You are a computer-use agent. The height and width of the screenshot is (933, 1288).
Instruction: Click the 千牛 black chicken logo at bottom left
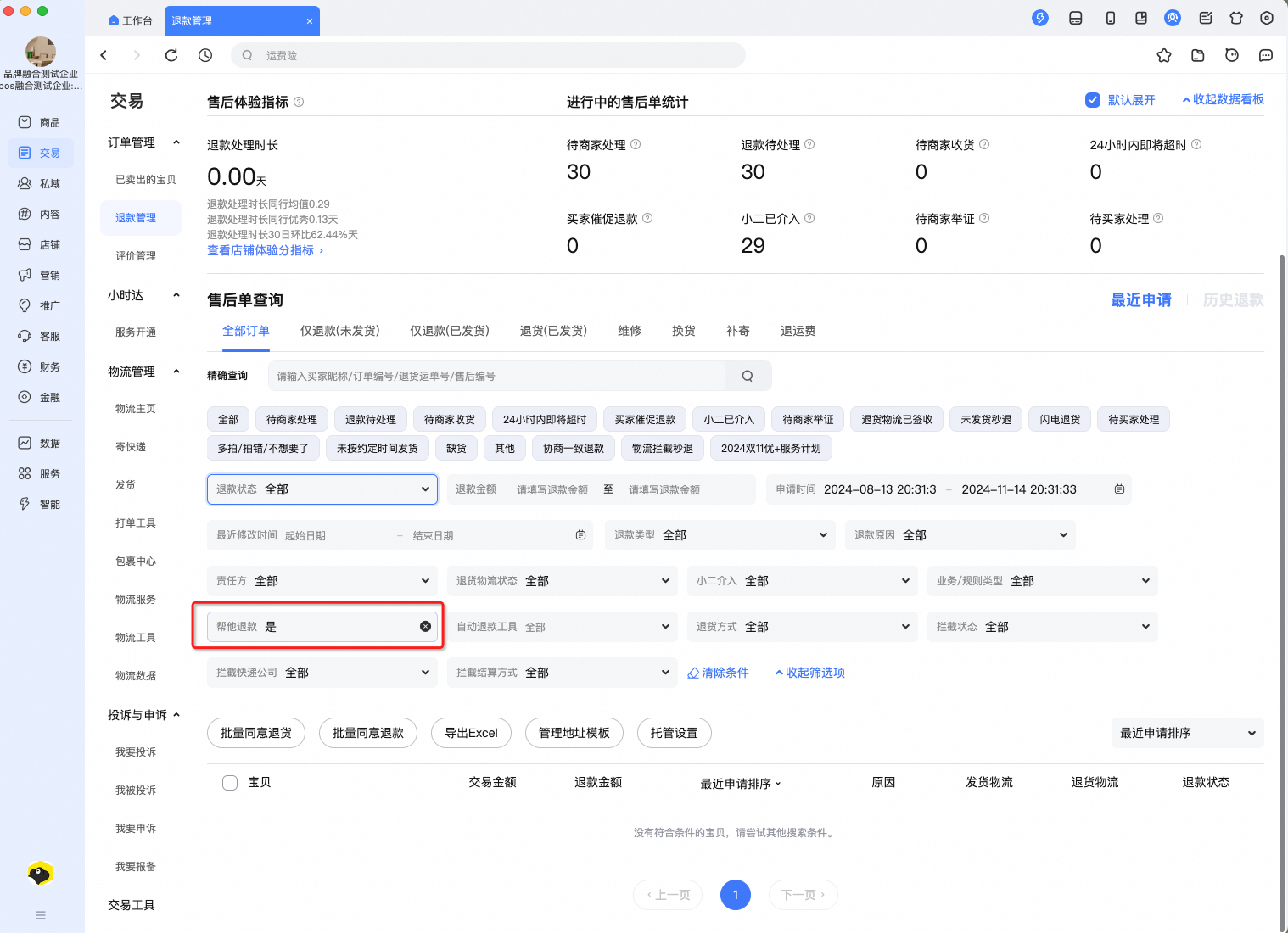point(38,873)
